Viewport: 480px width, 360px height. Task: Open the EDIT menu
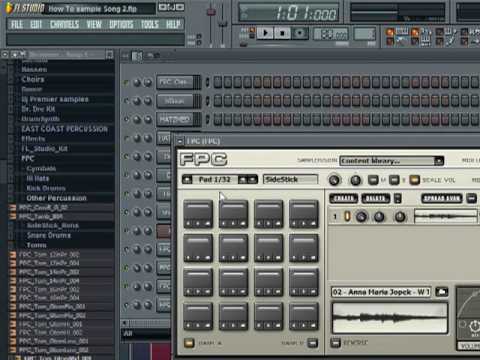(x=36, y=24)
